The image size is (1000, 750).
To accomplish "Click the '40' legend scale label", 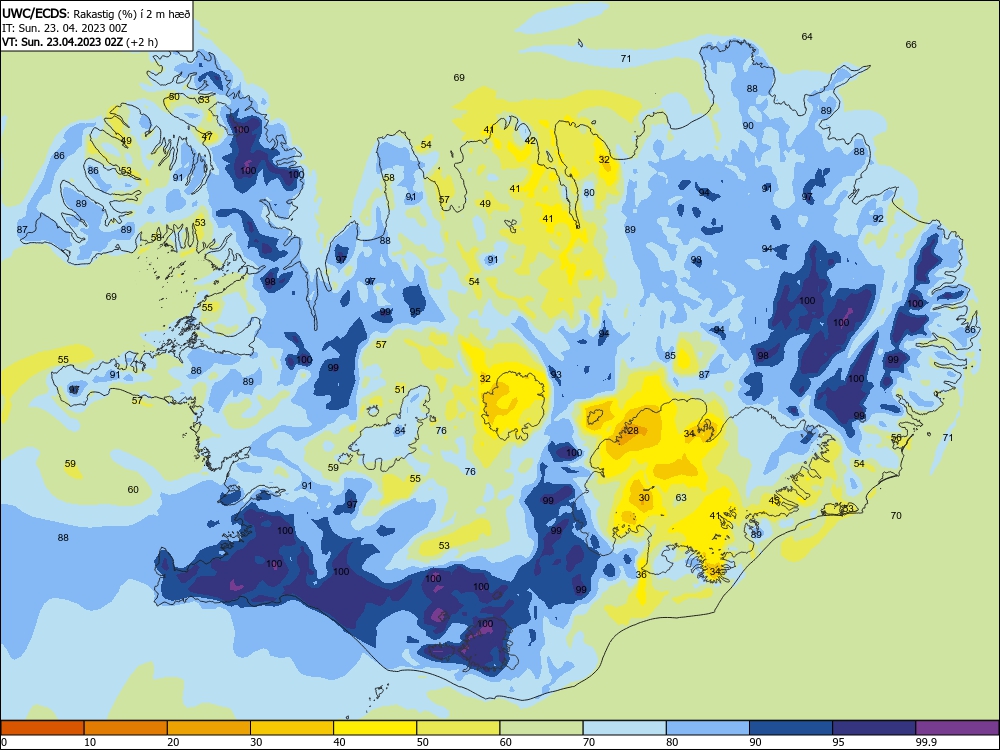I will tap(339, 742).
